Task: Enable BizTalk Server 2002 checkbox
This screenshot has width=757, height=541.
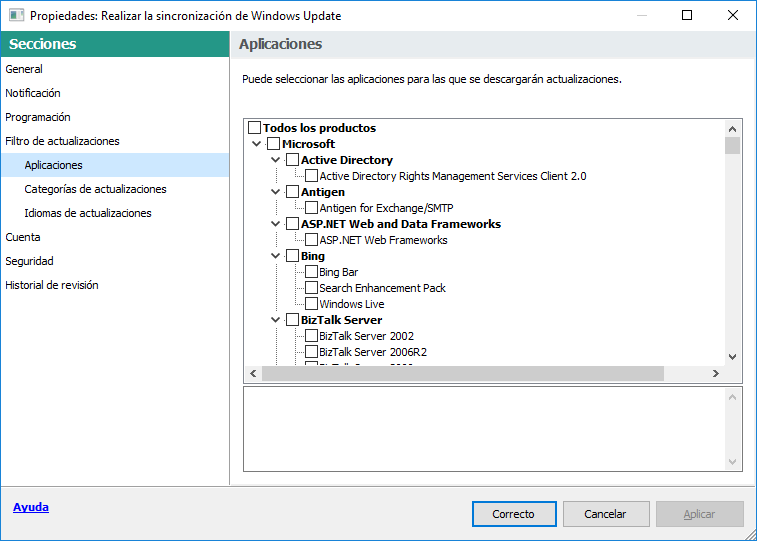Action: coord(311,336)
